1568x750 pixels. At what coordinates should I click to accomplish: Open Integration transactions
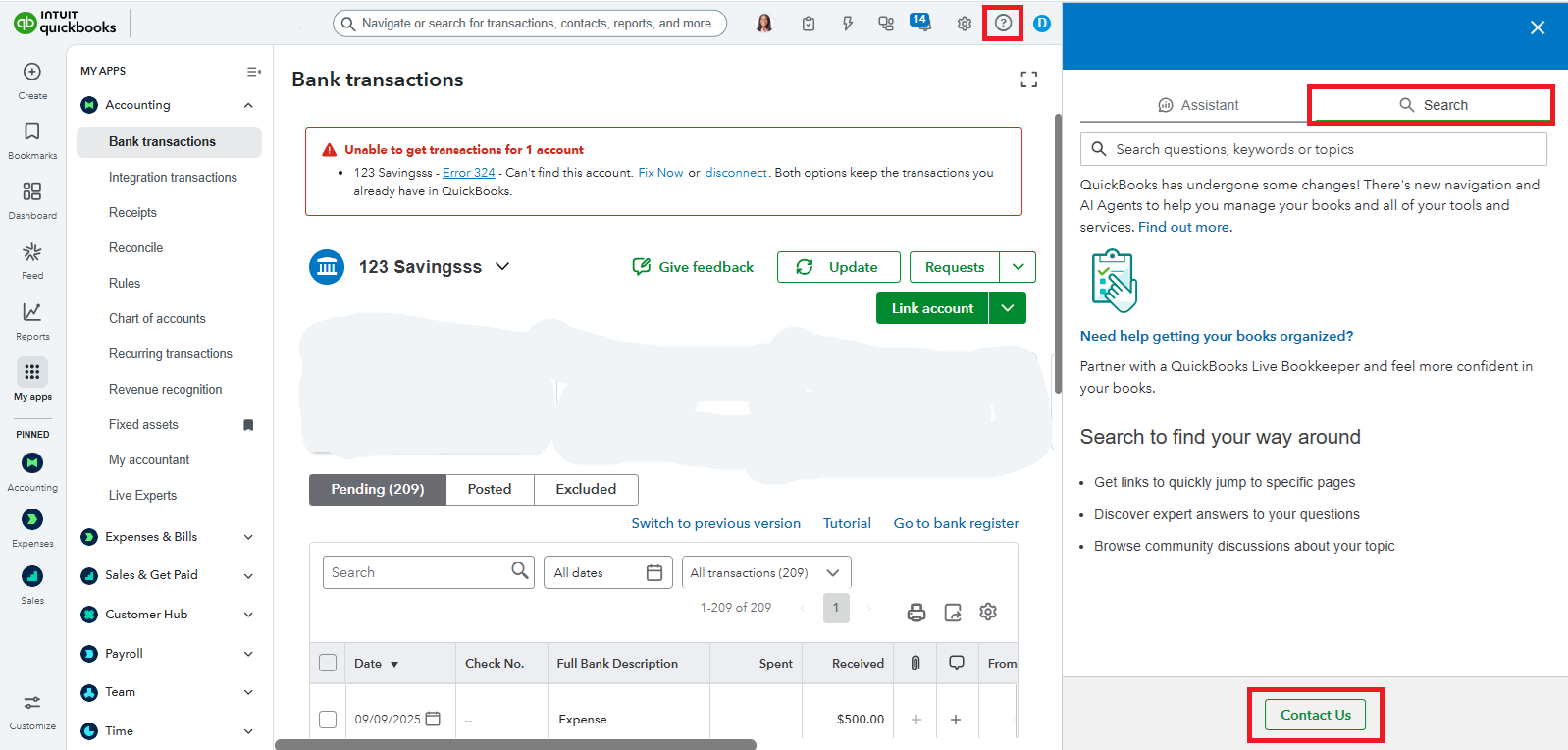pos(173,178)
